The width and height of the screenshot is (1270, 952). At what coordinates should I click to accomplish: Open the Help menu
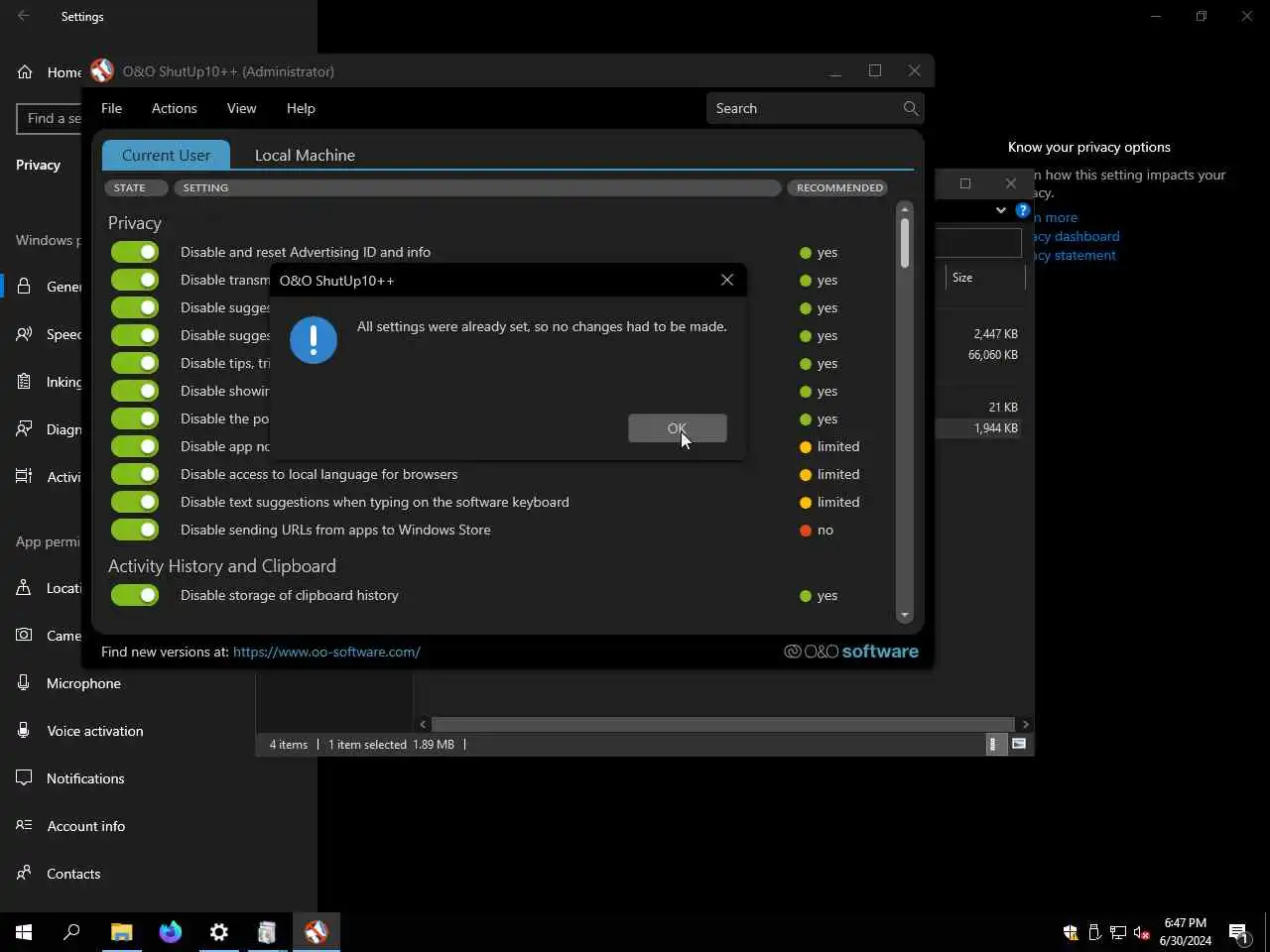tap(301, 108)
